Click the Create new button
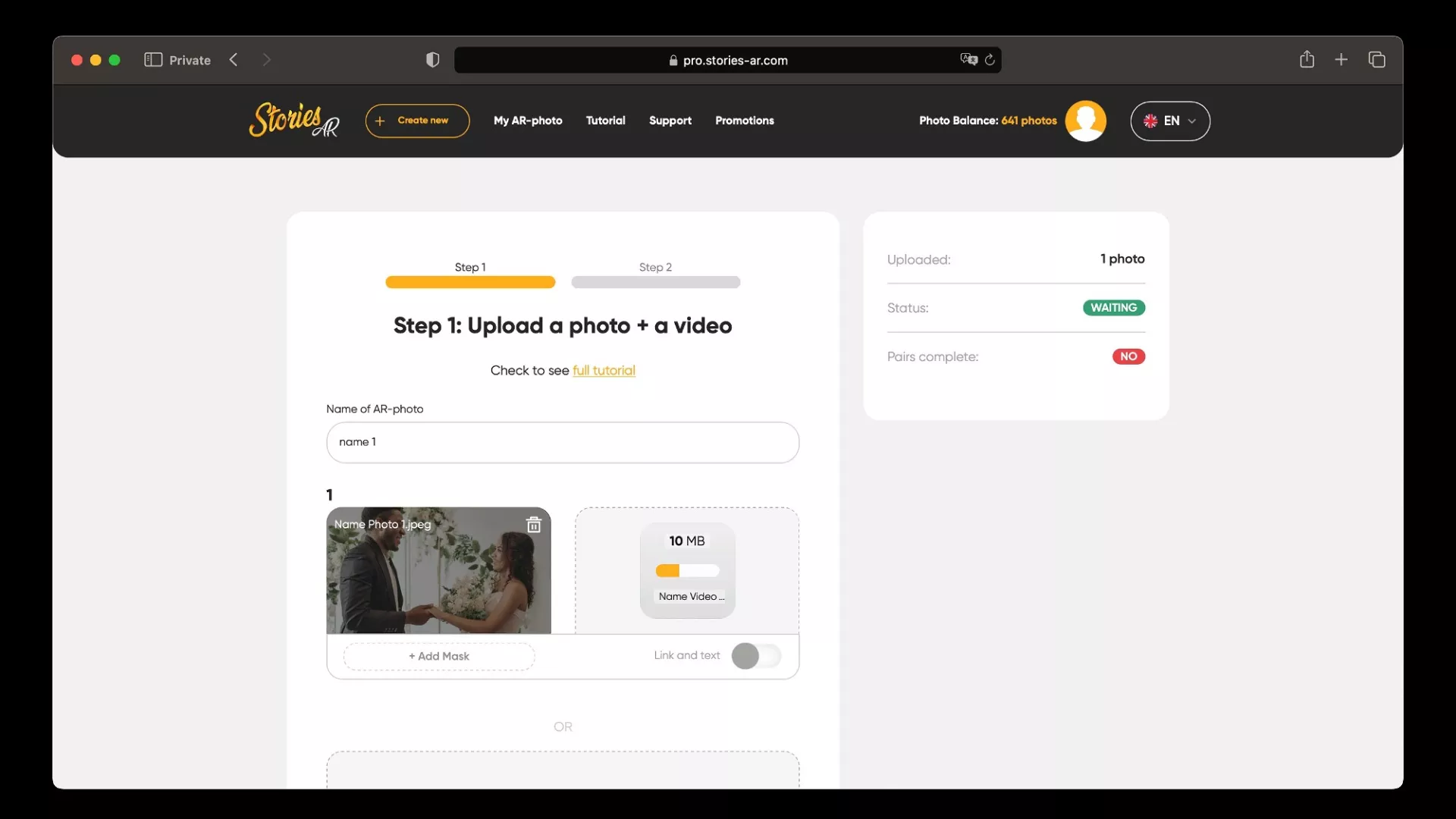 tap(417, 121)
